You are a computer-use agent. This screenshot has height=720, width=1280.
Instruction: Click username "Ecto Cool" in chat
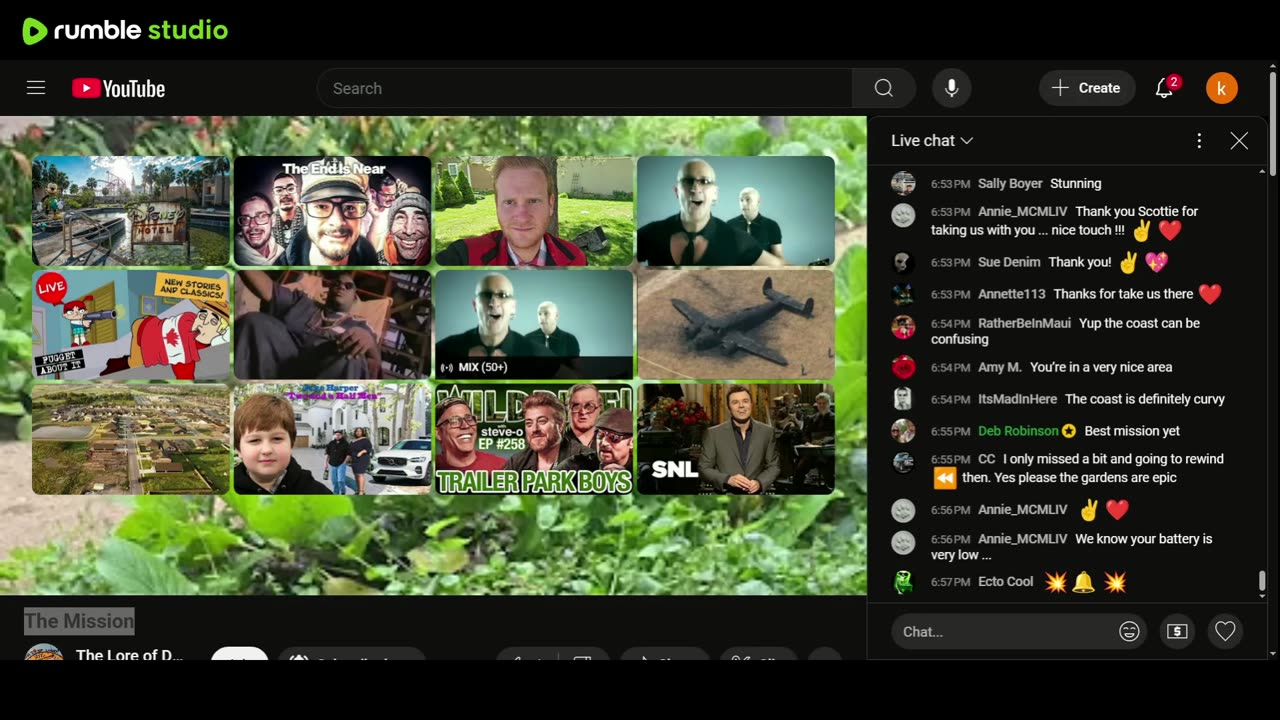coord(1006,581)
